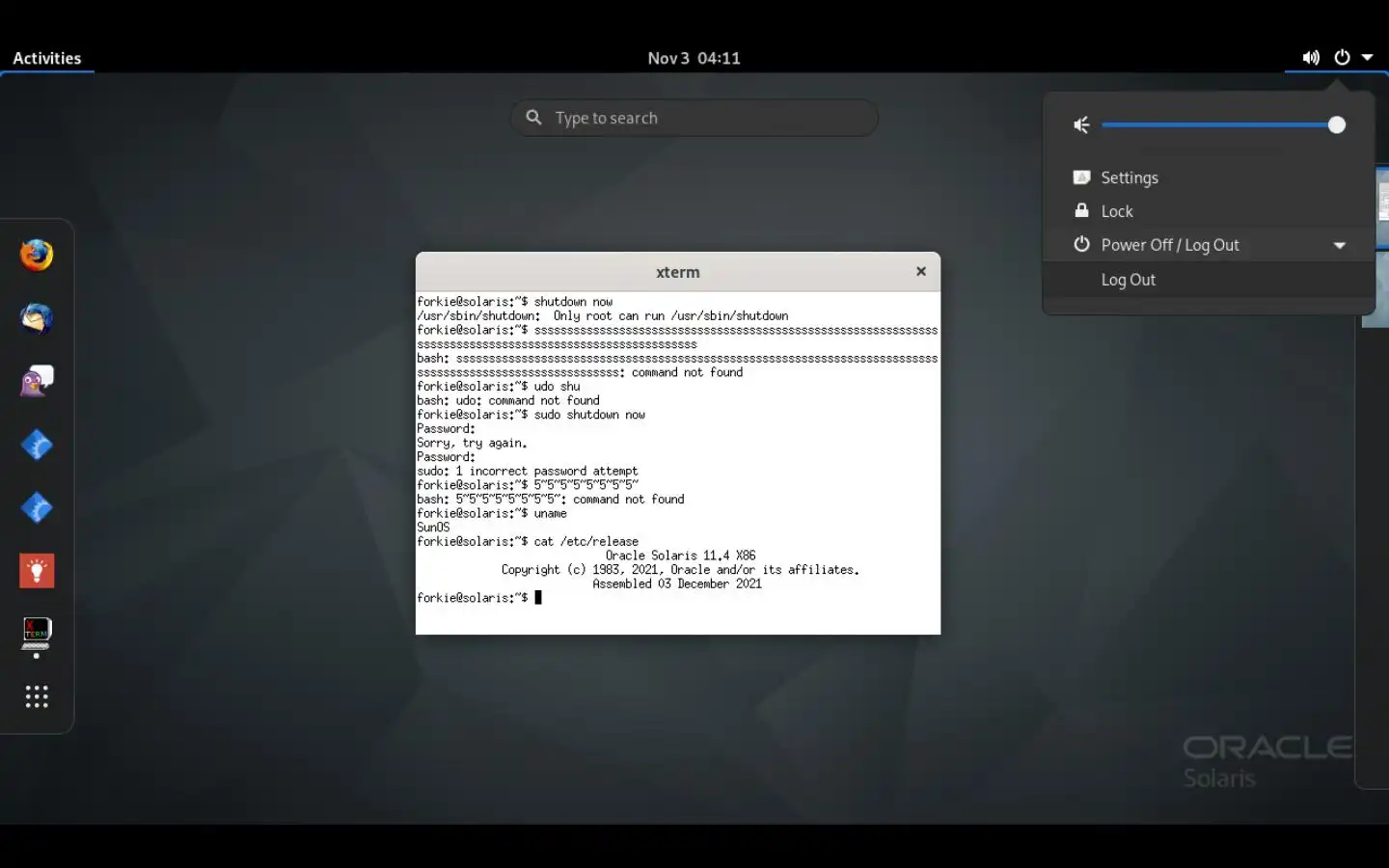
Task: Select the xterm window title bar
Action: click(678, 272)
